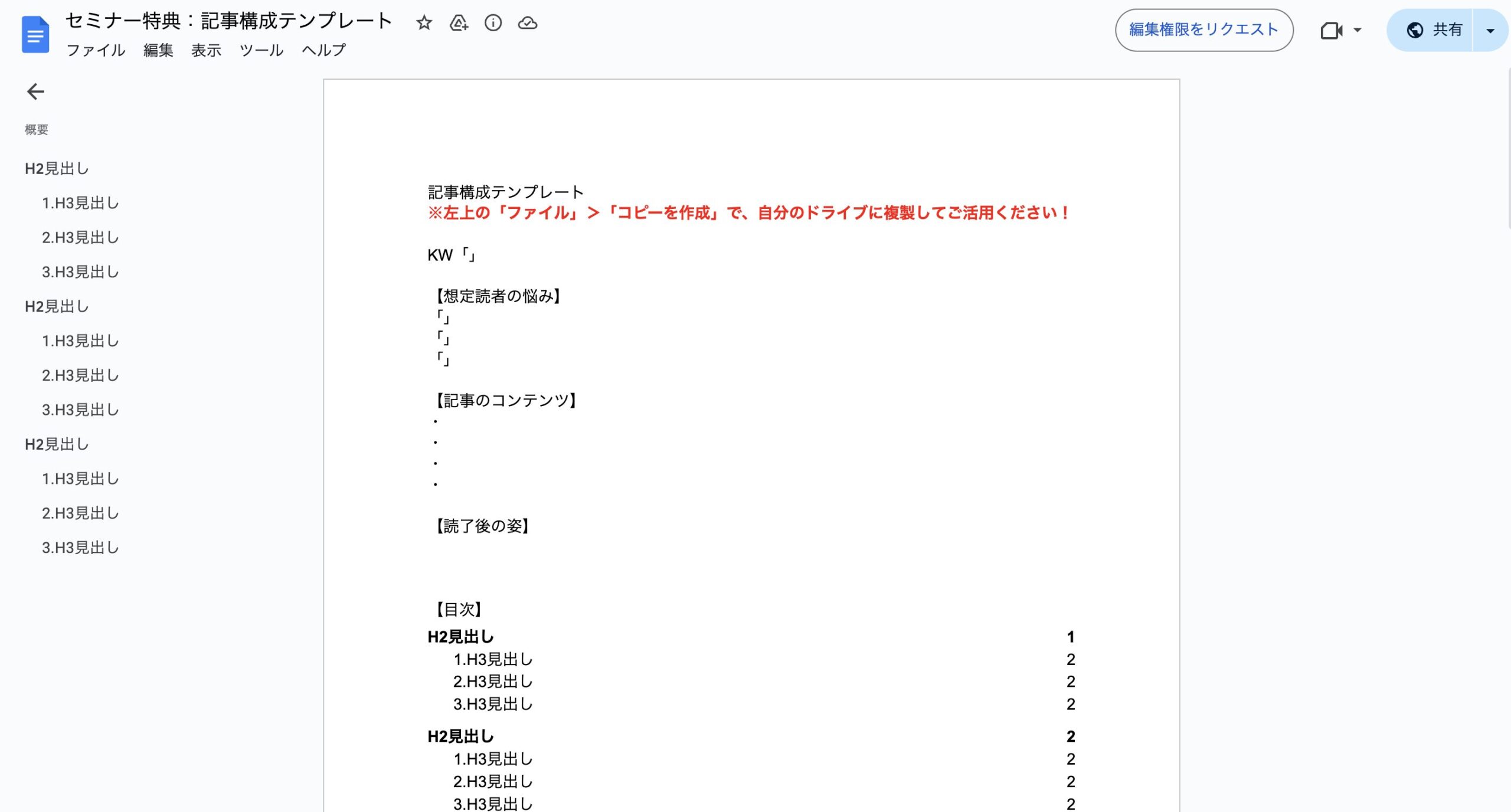Follow 2.H3見出し link under second TOC H2
Image resolution: width=1511 pixels, height=812 pixels.
pyautogui.click(x=493, y=781)
